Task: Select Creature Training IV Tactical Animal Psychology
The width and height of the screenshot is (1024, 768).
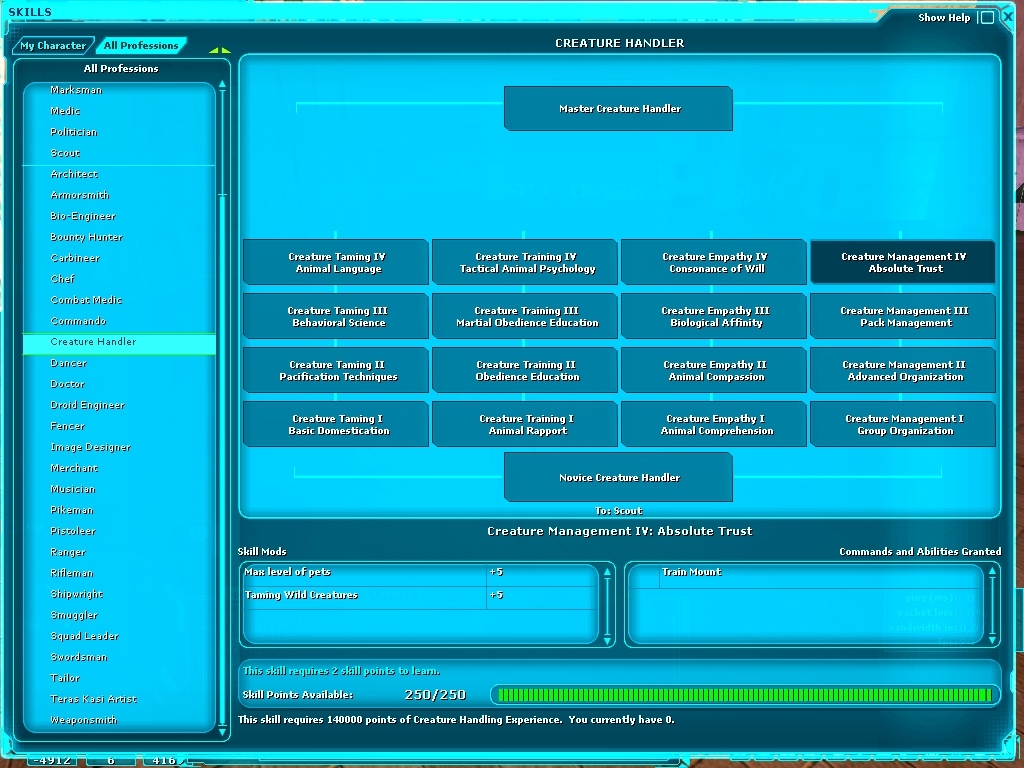Action: [525, 263]
